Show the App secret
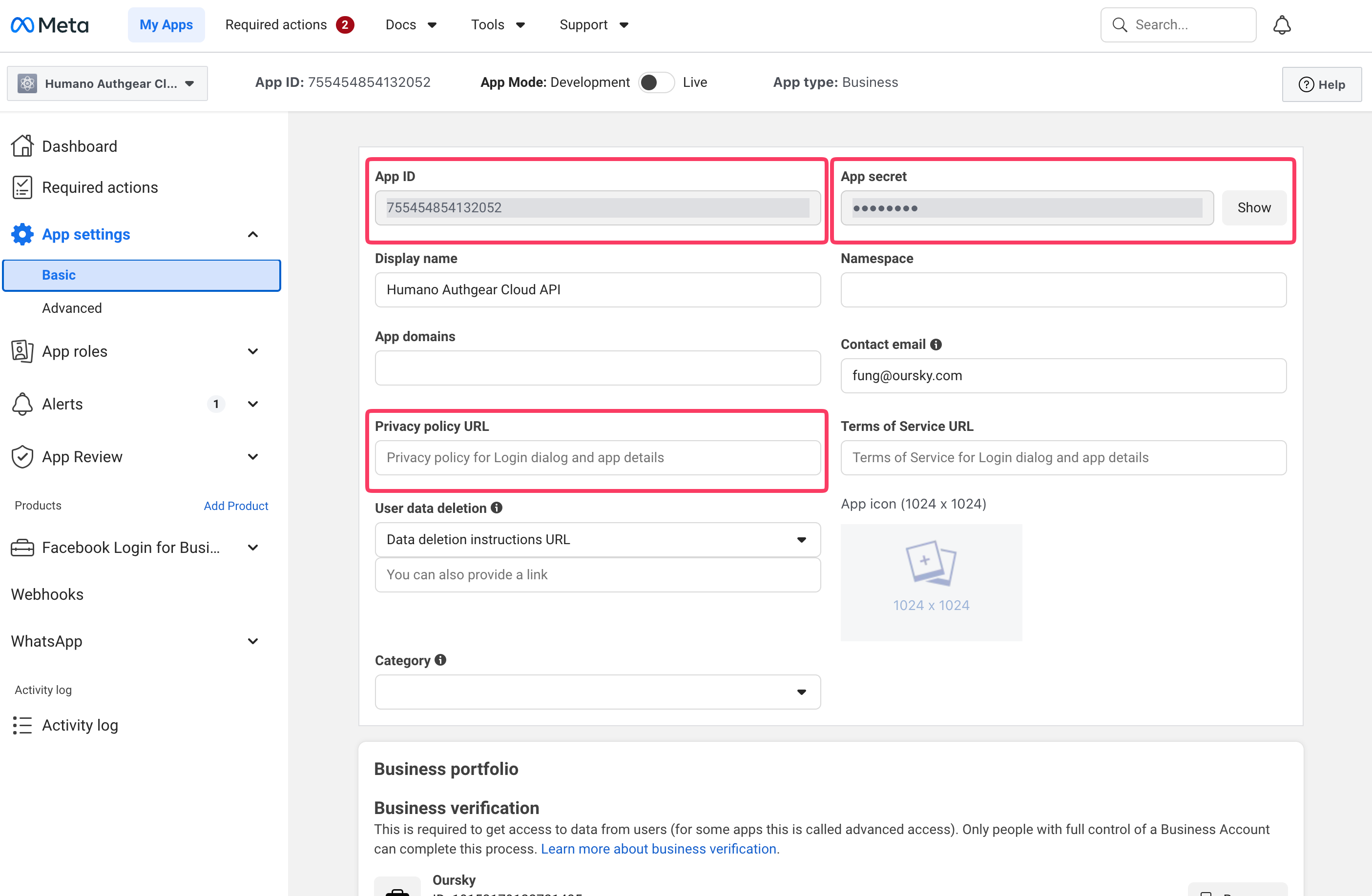The image size is (1372, 896). coord(1254,207)
